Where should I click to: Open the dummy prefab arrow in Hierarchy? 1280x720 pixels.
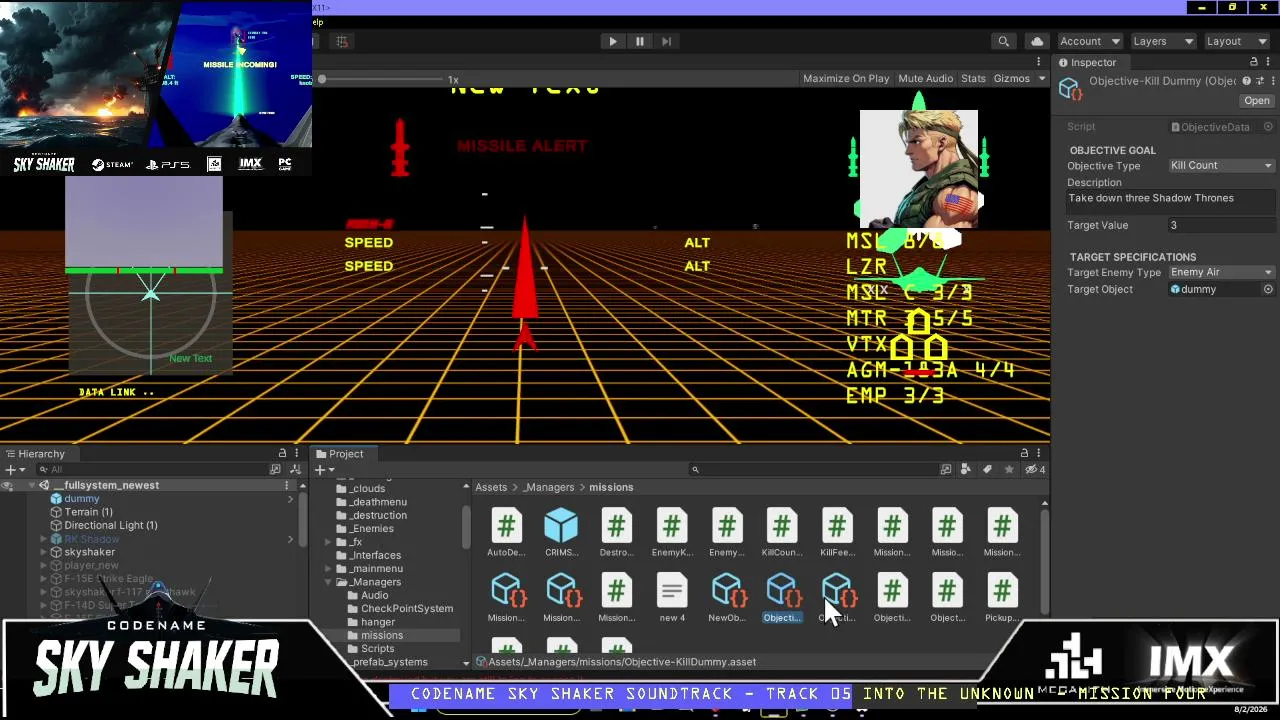coord(290,499)
